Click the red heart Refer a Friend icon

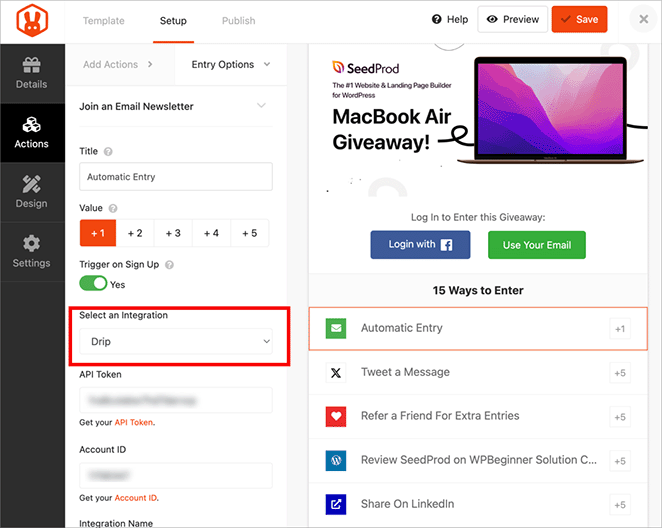click(336, 417)
